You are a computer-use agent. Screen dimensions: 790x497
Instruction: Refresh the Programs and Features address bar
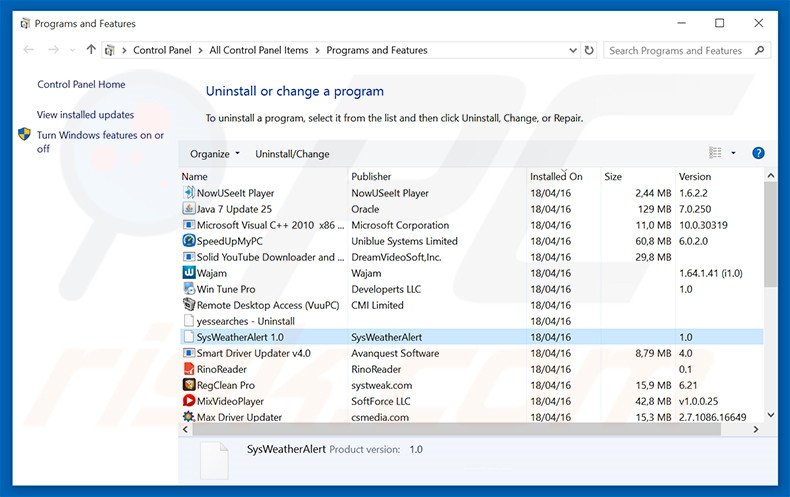588,50
